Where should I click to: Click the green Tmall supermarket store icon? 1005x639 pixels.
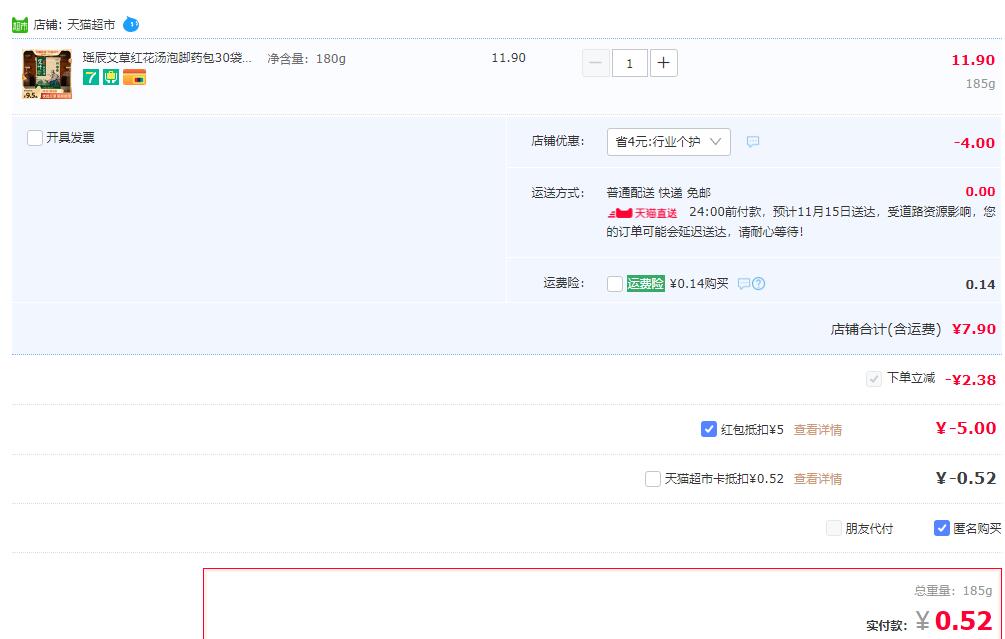point(20,24)
